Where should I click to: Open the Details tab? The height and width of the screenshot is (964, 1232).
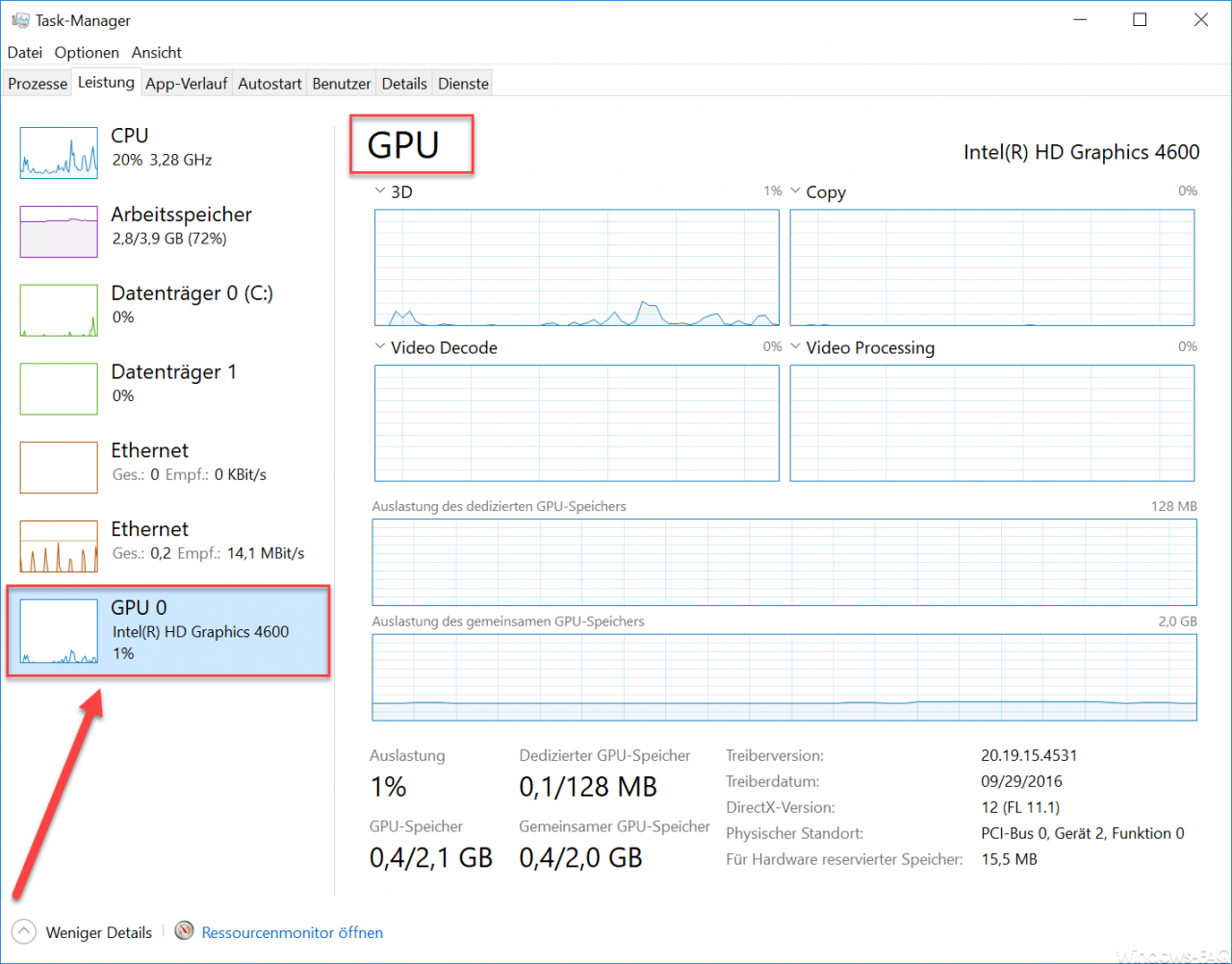[x=404, y=84]
